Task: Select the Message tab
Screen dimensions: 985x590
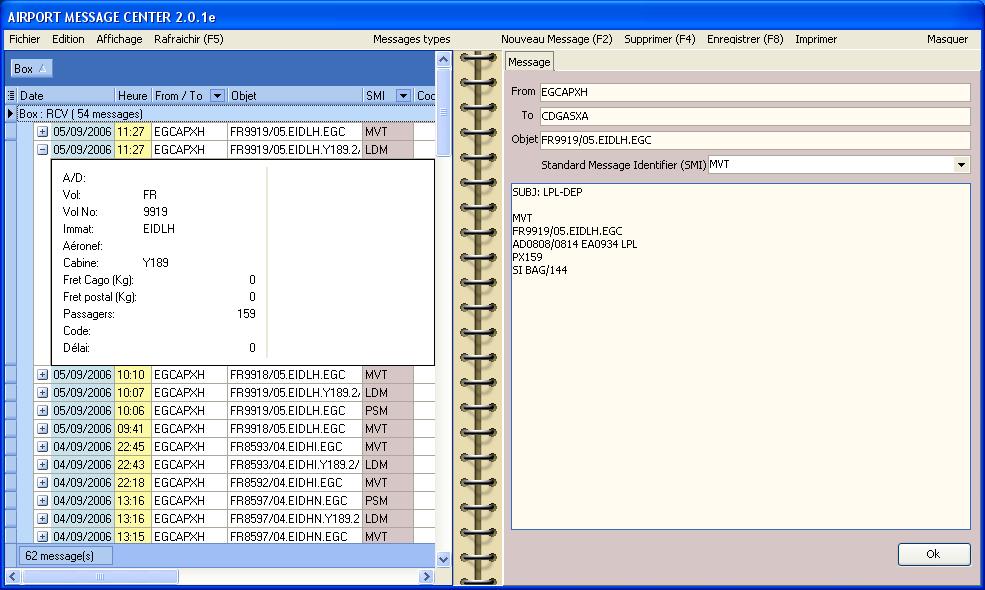Action: pyautogui.click(x=529, y=62)
